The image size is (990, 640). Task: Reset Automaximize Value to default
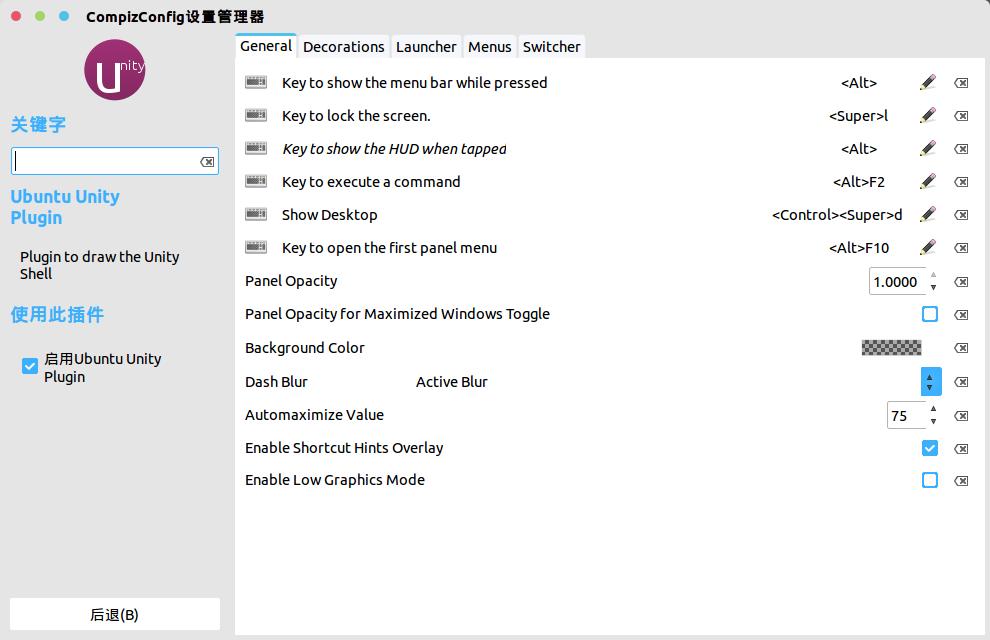coord(961,415)
